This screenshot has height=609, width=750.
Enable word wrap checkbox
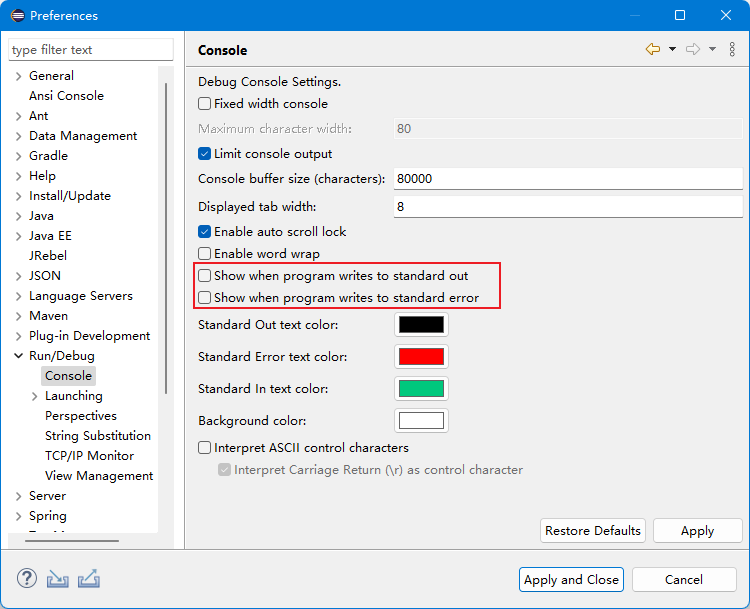click(x=205, y=254)
